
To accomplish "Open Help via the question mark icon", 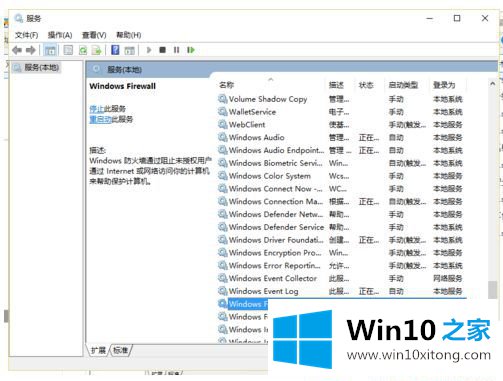I will [115, 50].
